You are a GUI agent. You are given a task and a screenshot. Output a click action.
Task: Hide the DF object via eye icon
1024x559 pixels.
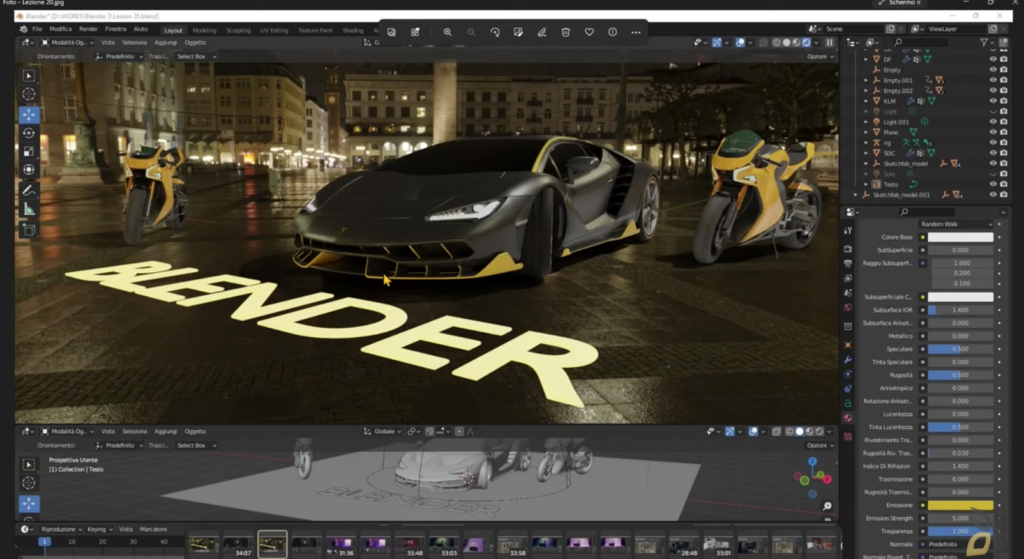click(993, 59)
